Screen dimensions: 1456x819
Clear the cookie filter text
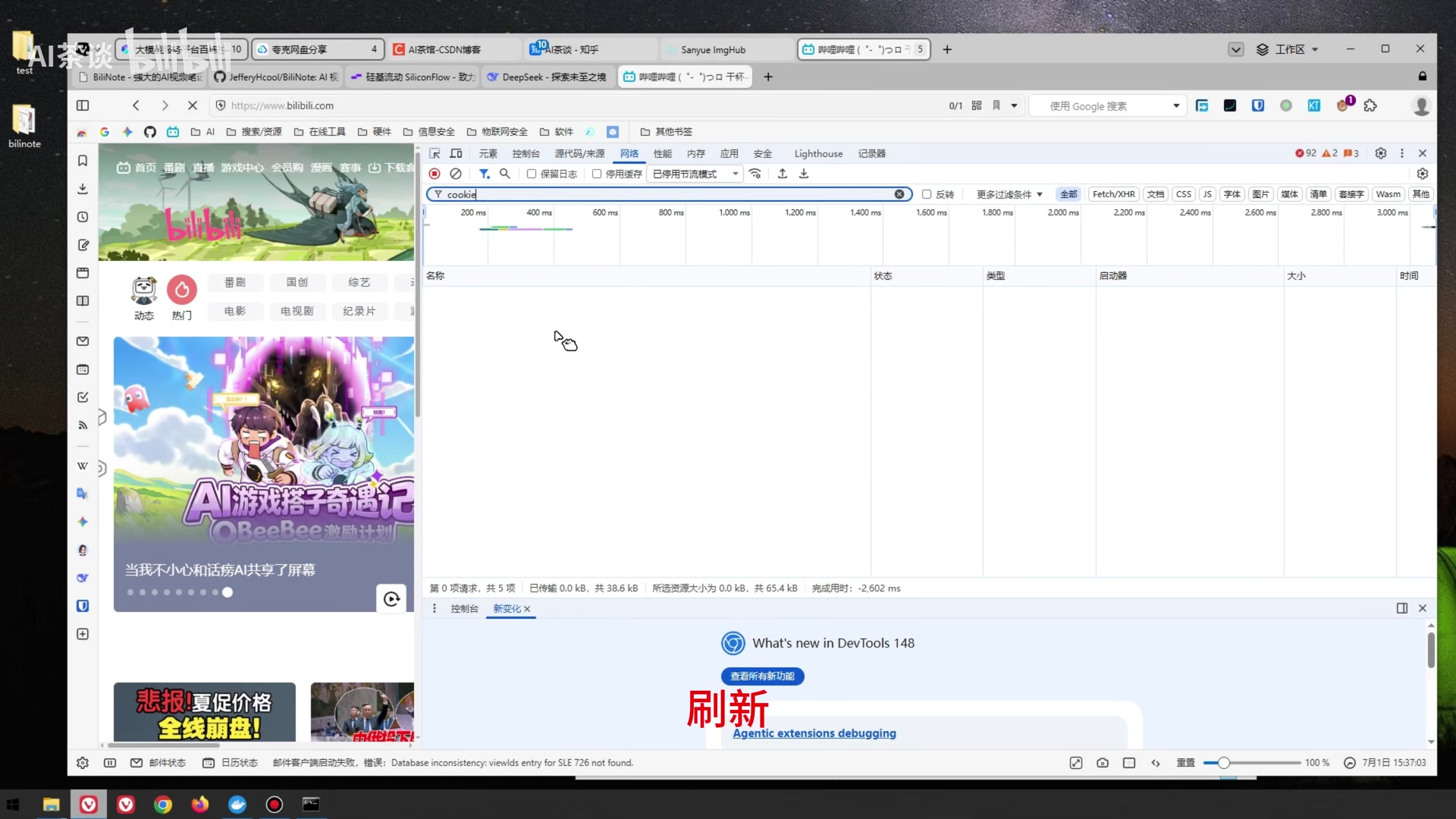coord(899,194)
